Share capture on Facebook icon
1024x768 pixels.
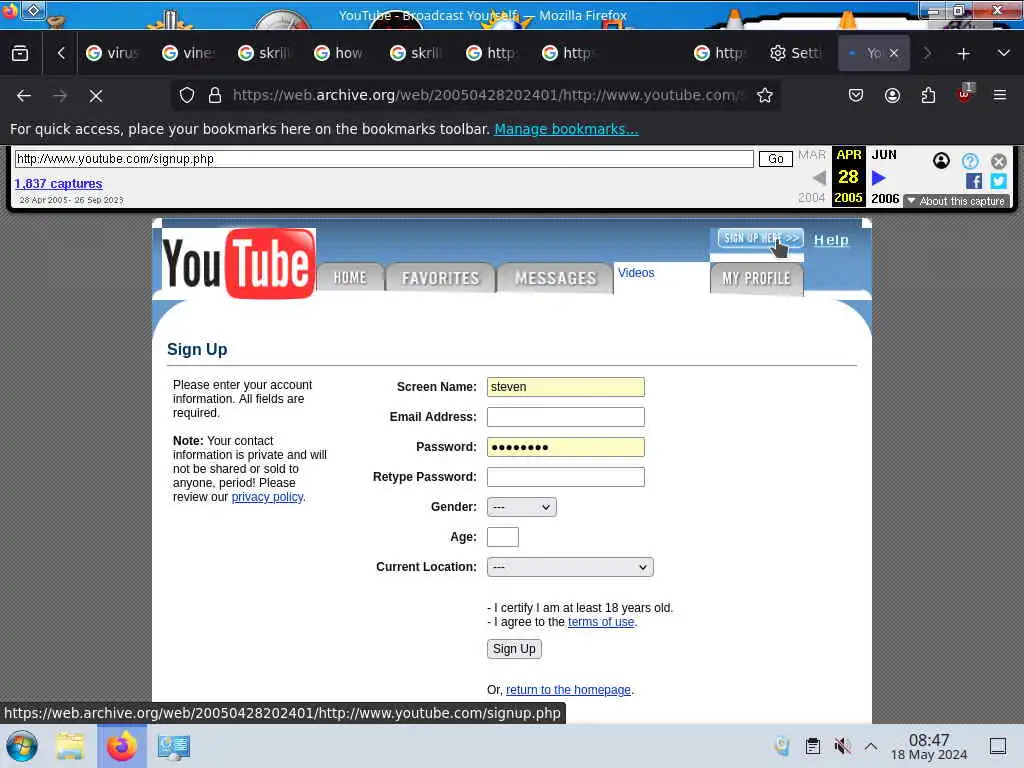(973, 181)
